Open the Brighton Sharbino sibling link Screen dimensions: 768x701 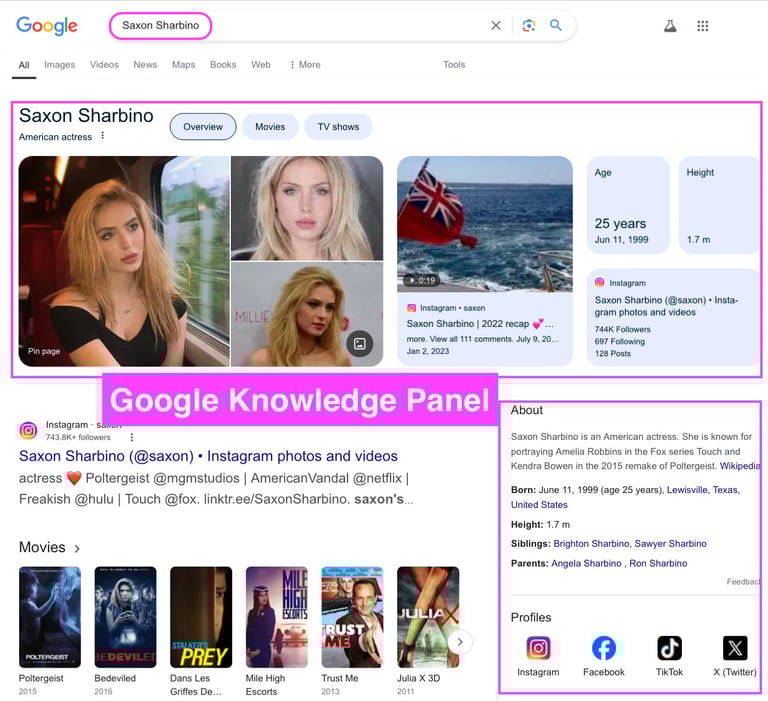pos(591,544)
